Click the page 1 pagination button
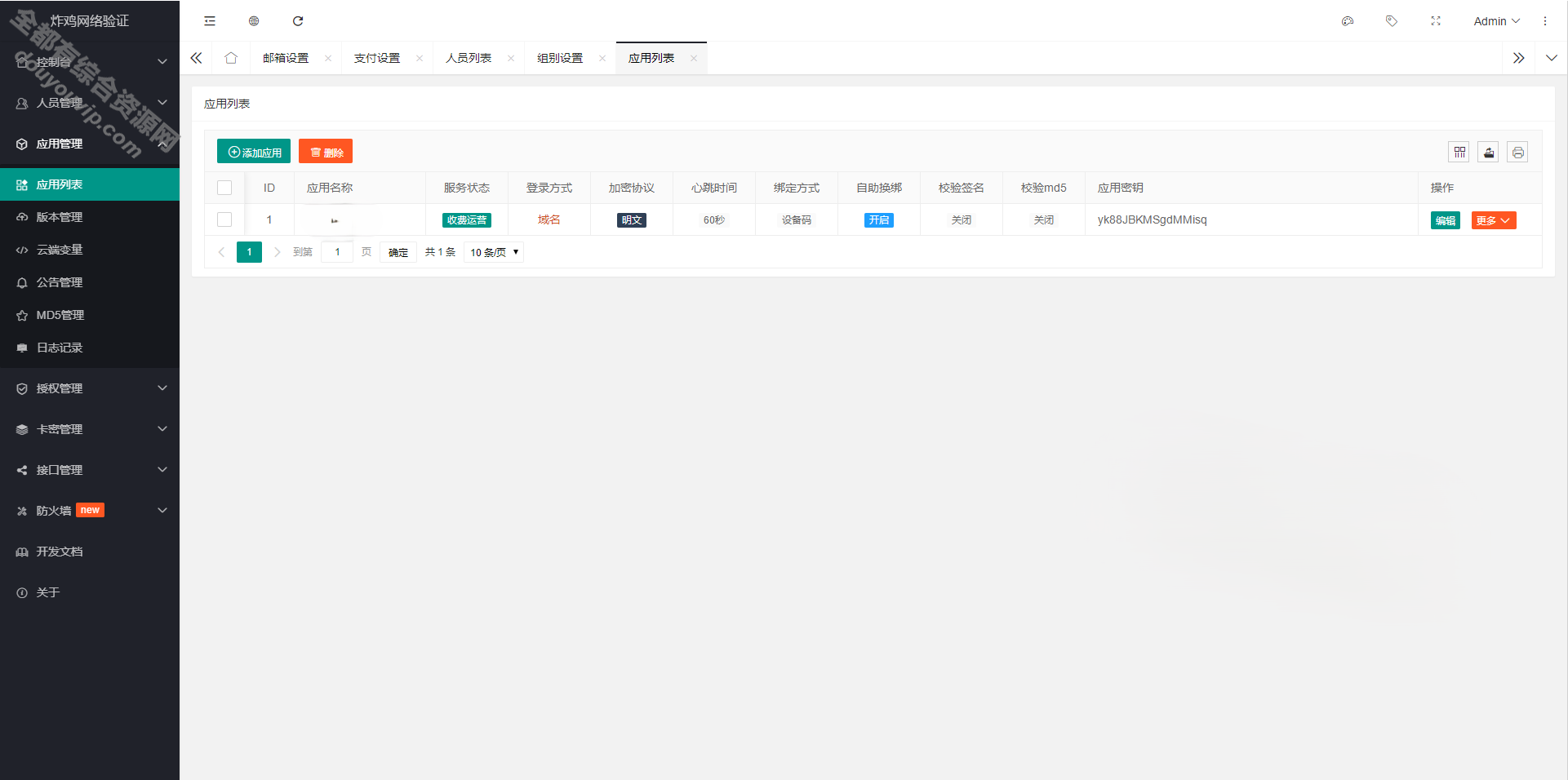 [x=250, y=252]
